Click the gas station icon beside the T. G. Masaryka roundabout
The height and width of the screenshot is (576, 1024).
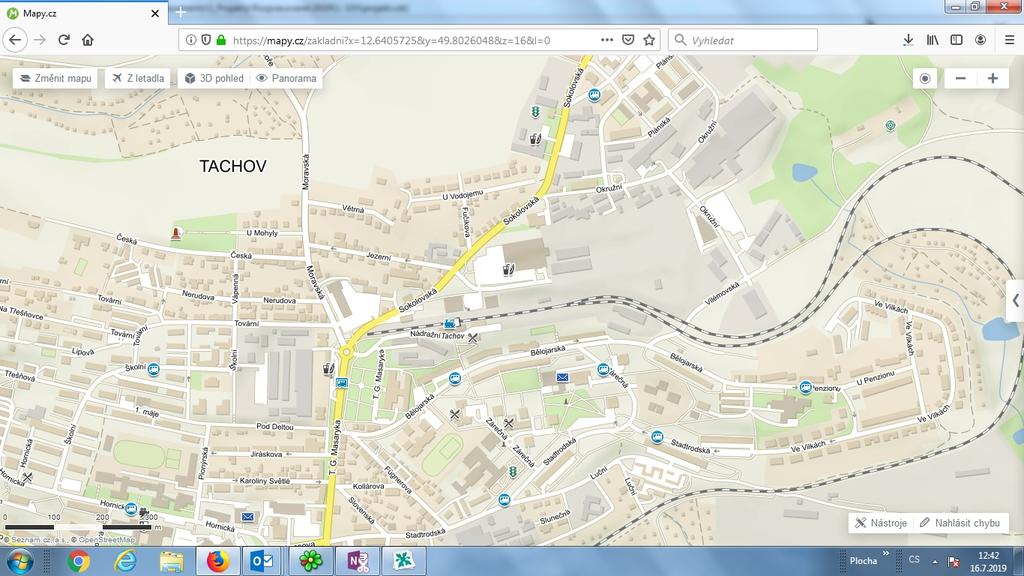[329, 369]
